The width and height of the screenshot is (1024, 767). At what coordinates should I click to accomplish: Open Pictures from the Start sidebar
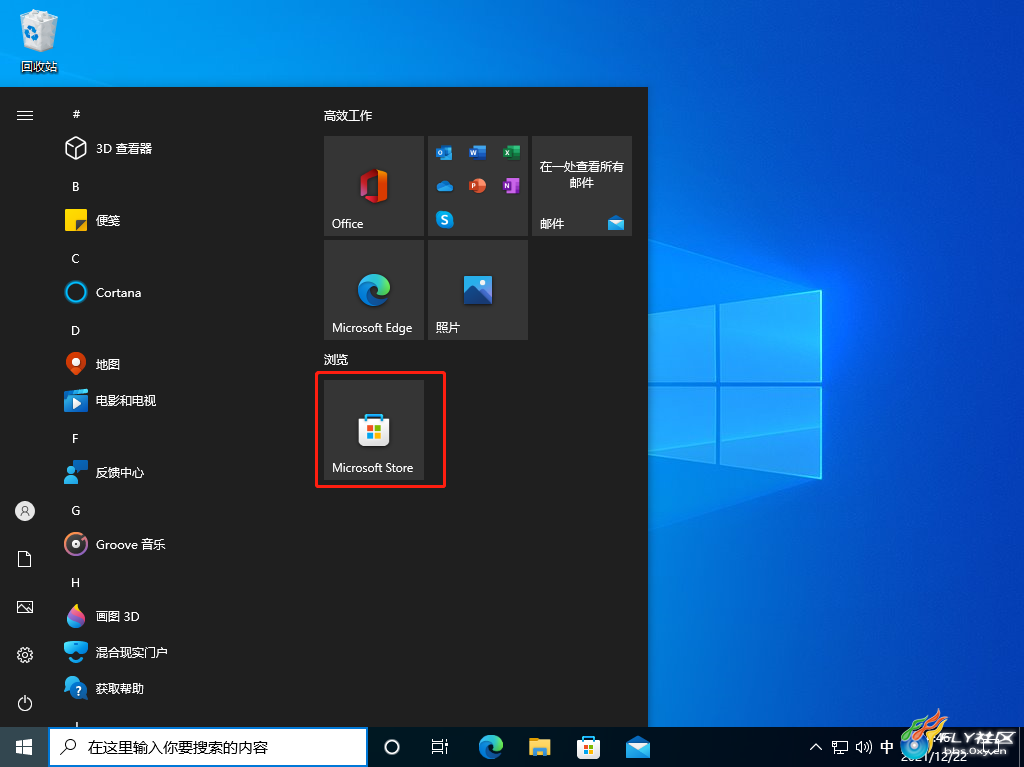[x=25, y=607]
